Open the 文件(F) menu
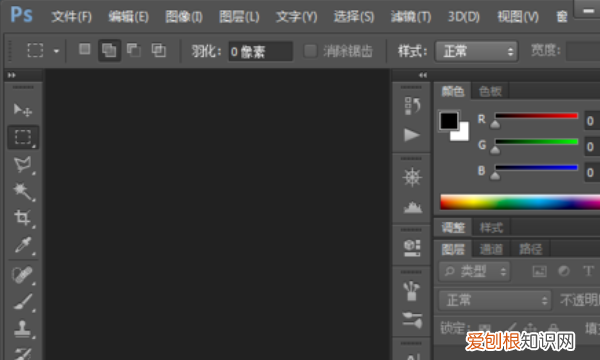This screenshot has width=600, height=360. click(x=72, y=16)
